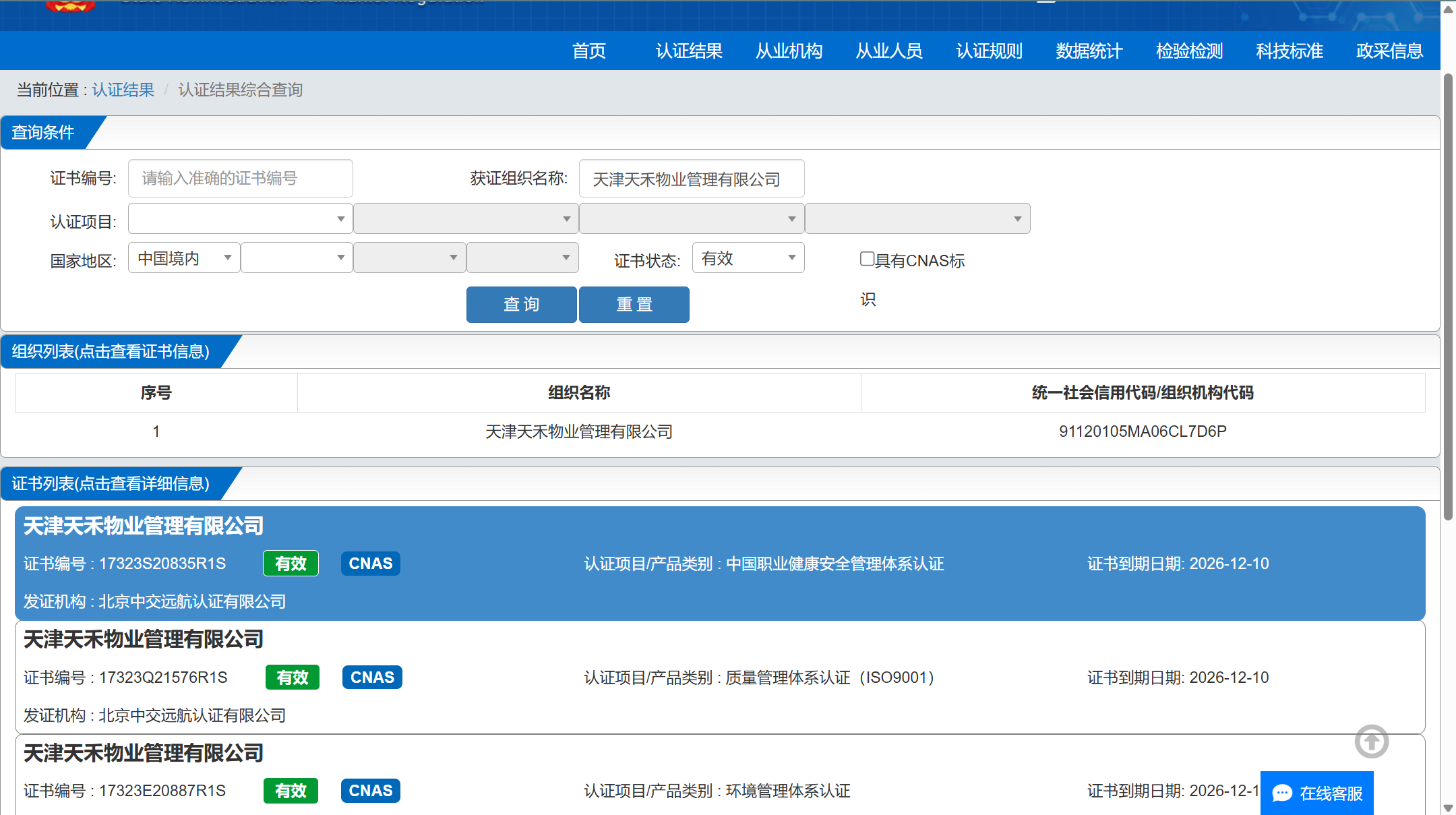Go to the 首页 menu item
Viewport: 1456px width, 815px height.
coord(589,51)
